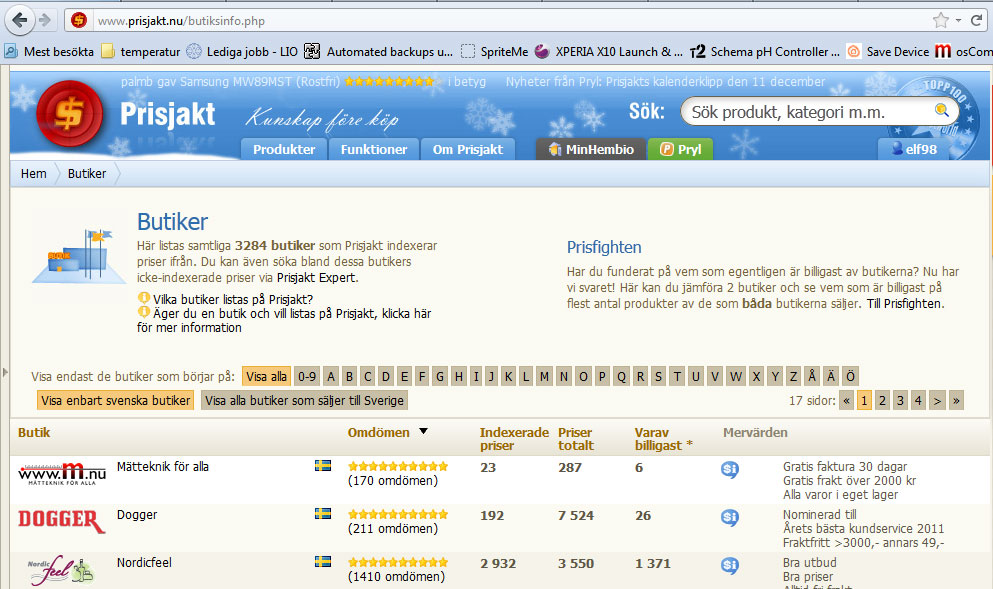Toggle 'Visa enbart svenska butiker' filter
Viewport: 993px width, 589px height.
(x=115, y=400)
